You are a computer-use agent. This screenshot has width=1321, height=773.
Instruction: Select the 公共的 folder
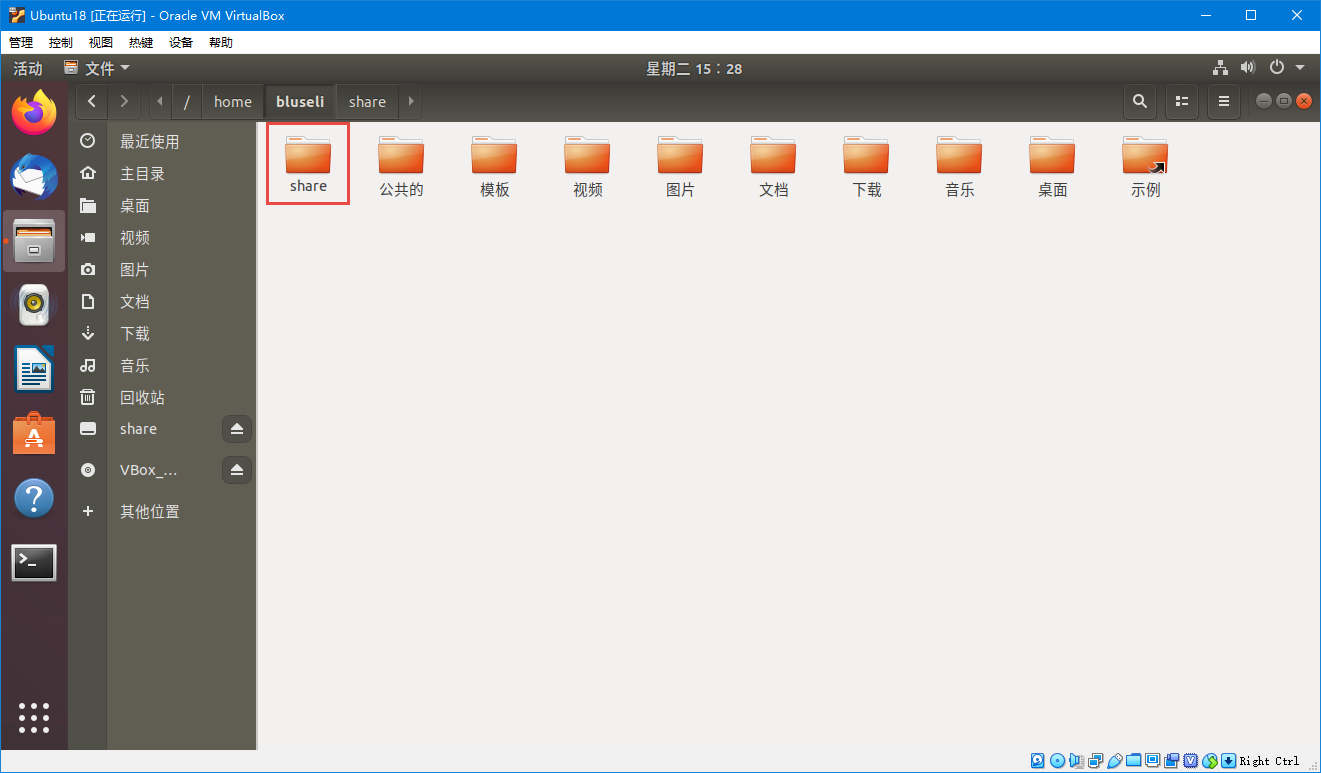[x=401, y=166]
